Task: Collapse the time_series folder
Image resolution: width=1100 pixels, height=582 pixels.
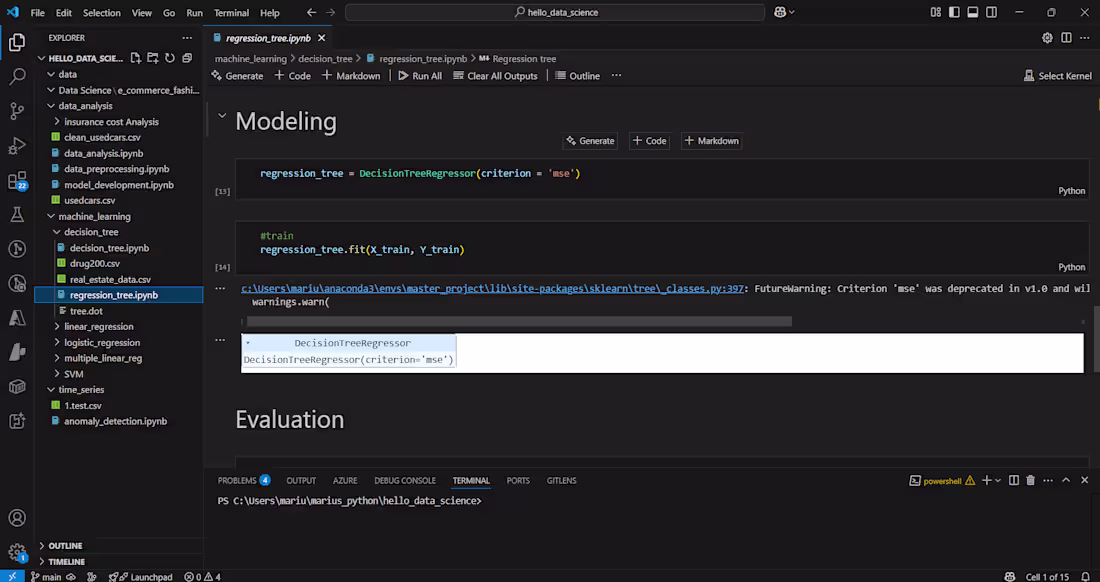Action: coord(51,390)
